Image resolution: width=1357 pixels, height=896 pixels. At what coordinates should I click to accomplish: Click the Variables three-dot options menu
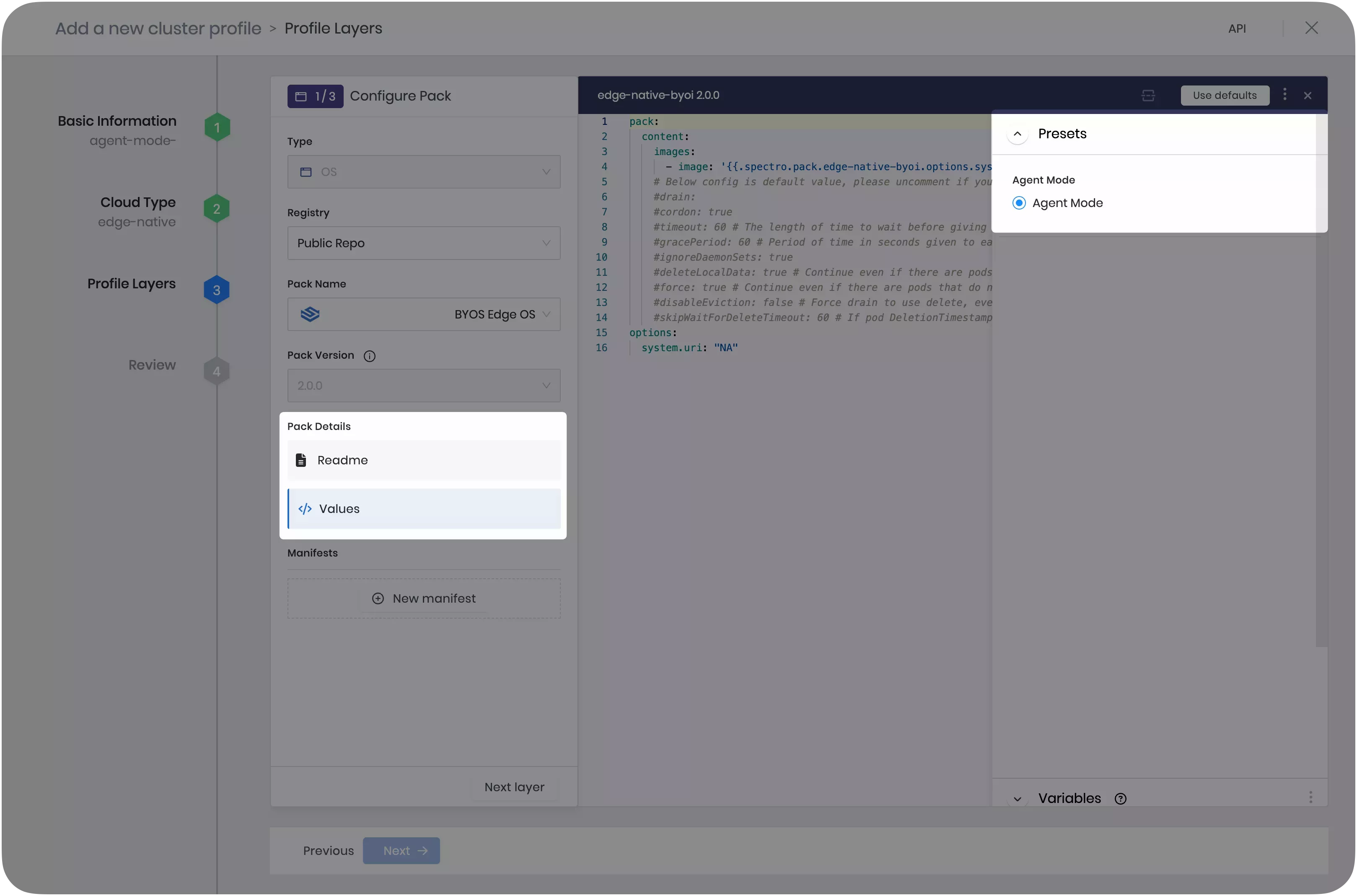pyautogui.click(x=1311, y=797)
